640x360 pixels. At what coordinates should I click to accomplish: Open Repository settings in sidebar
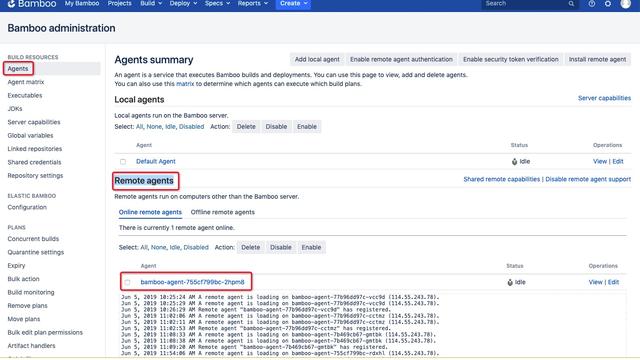tap(35, 176)
